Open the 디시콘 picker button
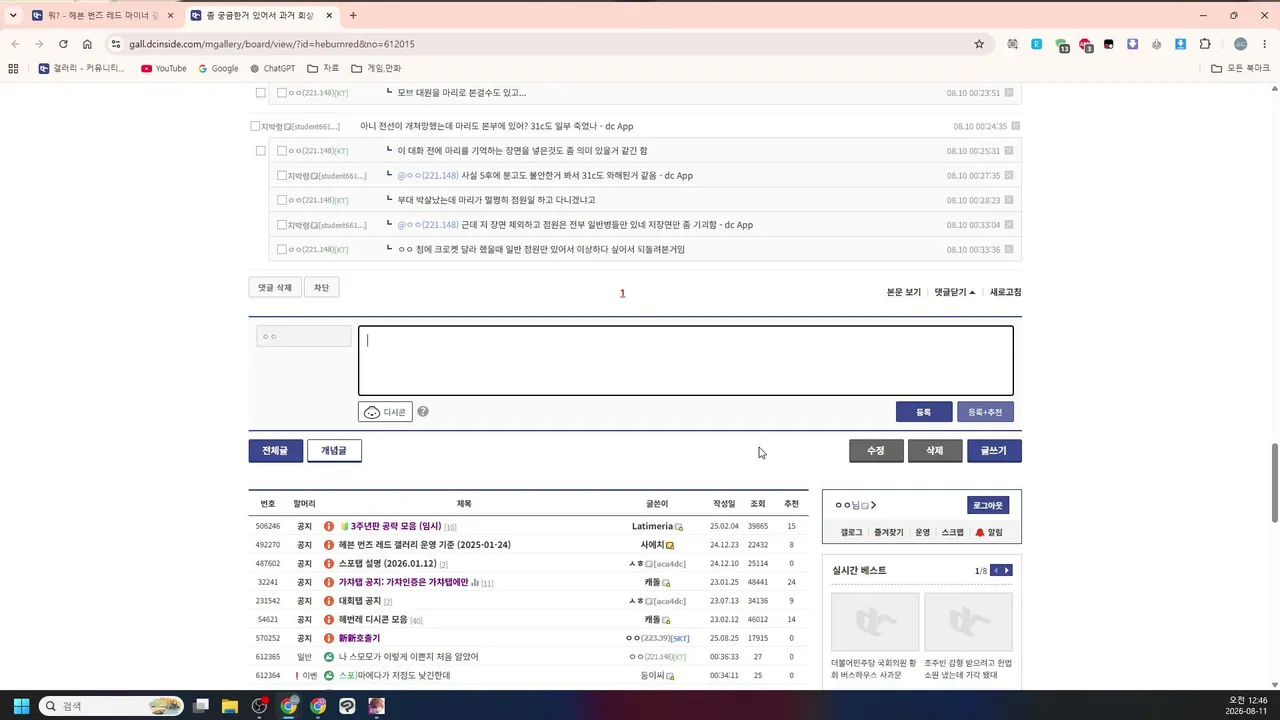The height and width of the screenshot is (720, 1280). [385, 412]
